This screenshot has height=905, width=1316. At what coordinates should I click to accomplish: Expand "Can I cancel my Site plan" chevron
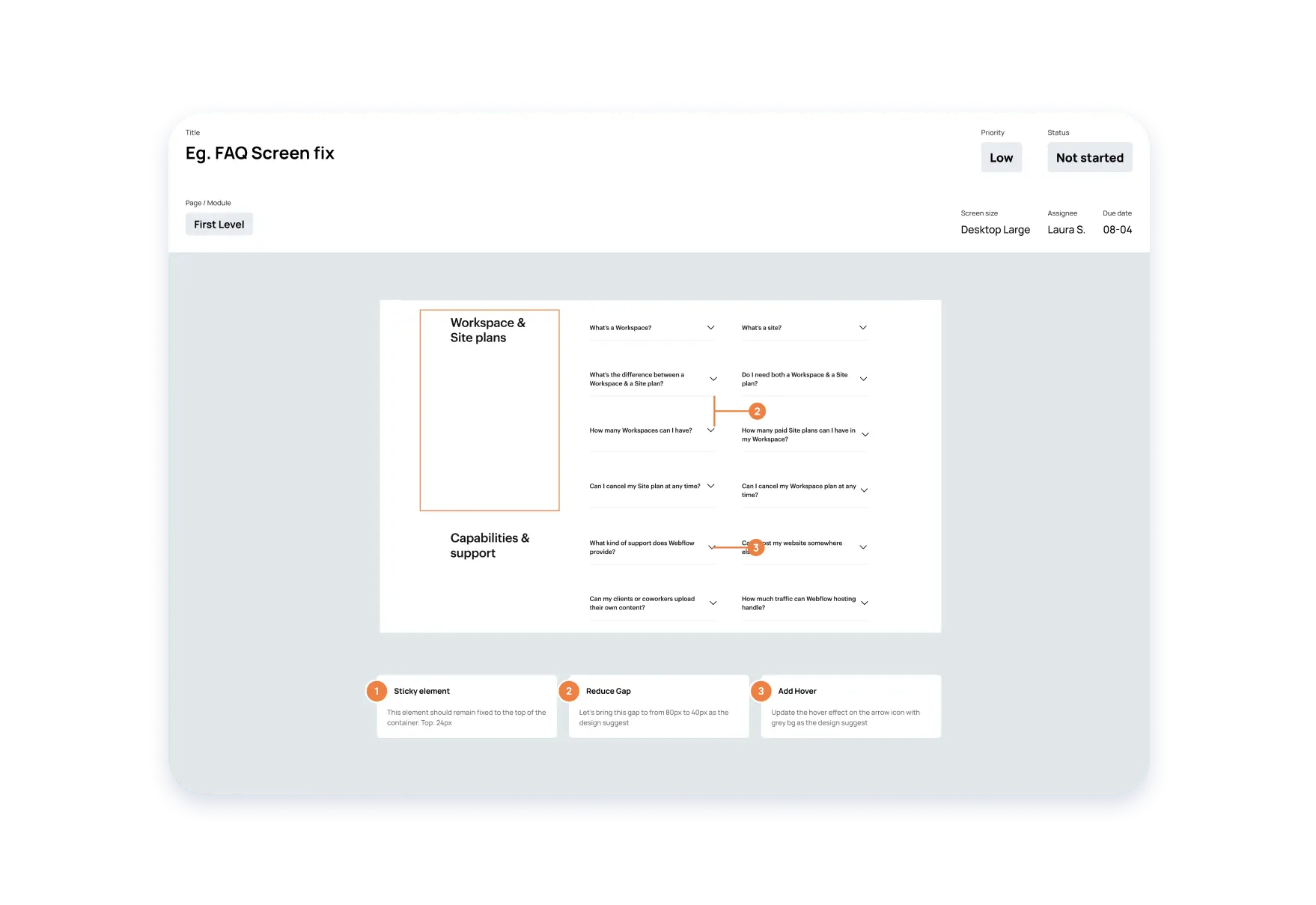coord(710,487)
